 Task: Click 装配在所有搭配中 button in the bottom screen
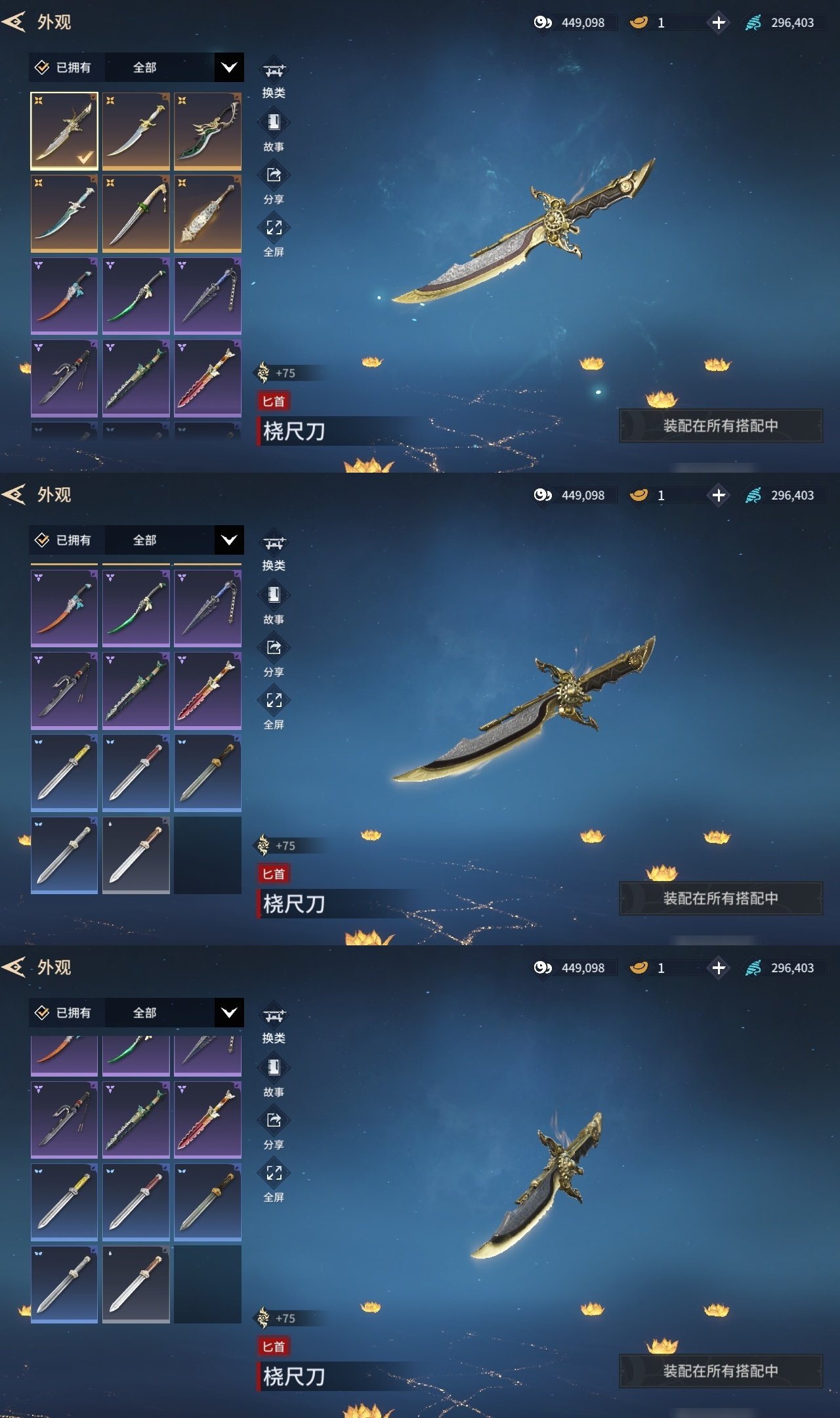click(x=721, y=1371)
